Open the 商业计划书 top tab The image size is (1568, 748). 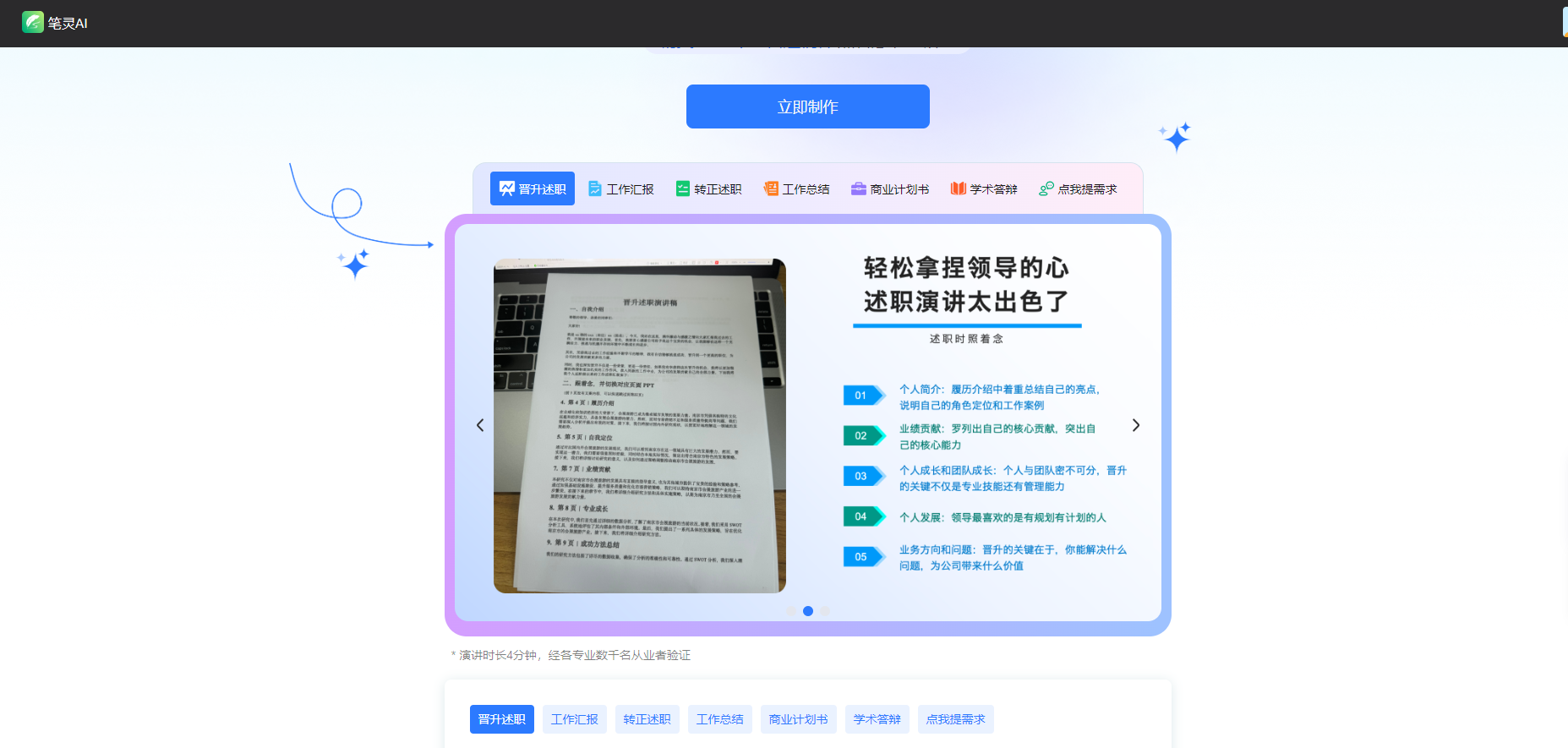coord(889,188)
